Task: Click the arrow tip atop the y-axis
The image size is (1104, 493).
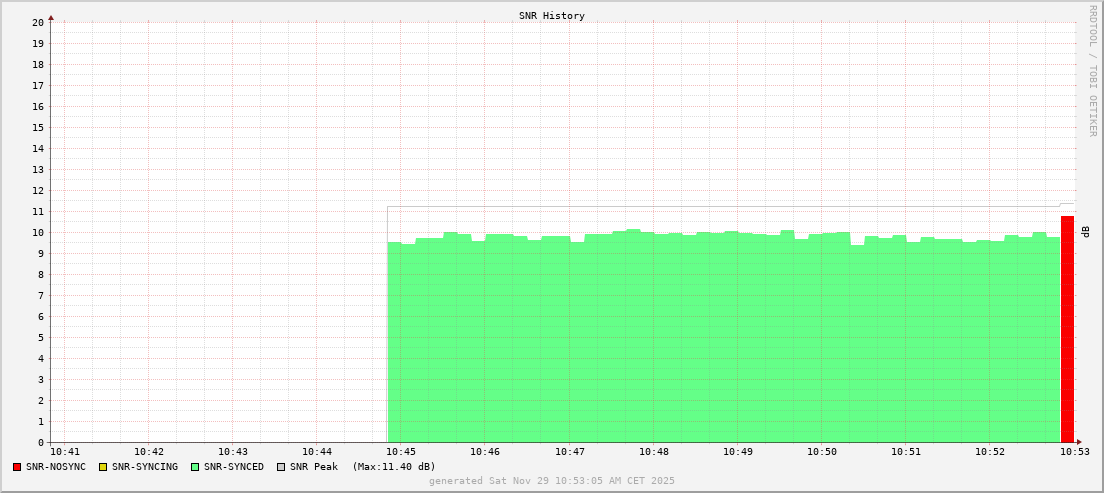Action: [x=51, y=17]
